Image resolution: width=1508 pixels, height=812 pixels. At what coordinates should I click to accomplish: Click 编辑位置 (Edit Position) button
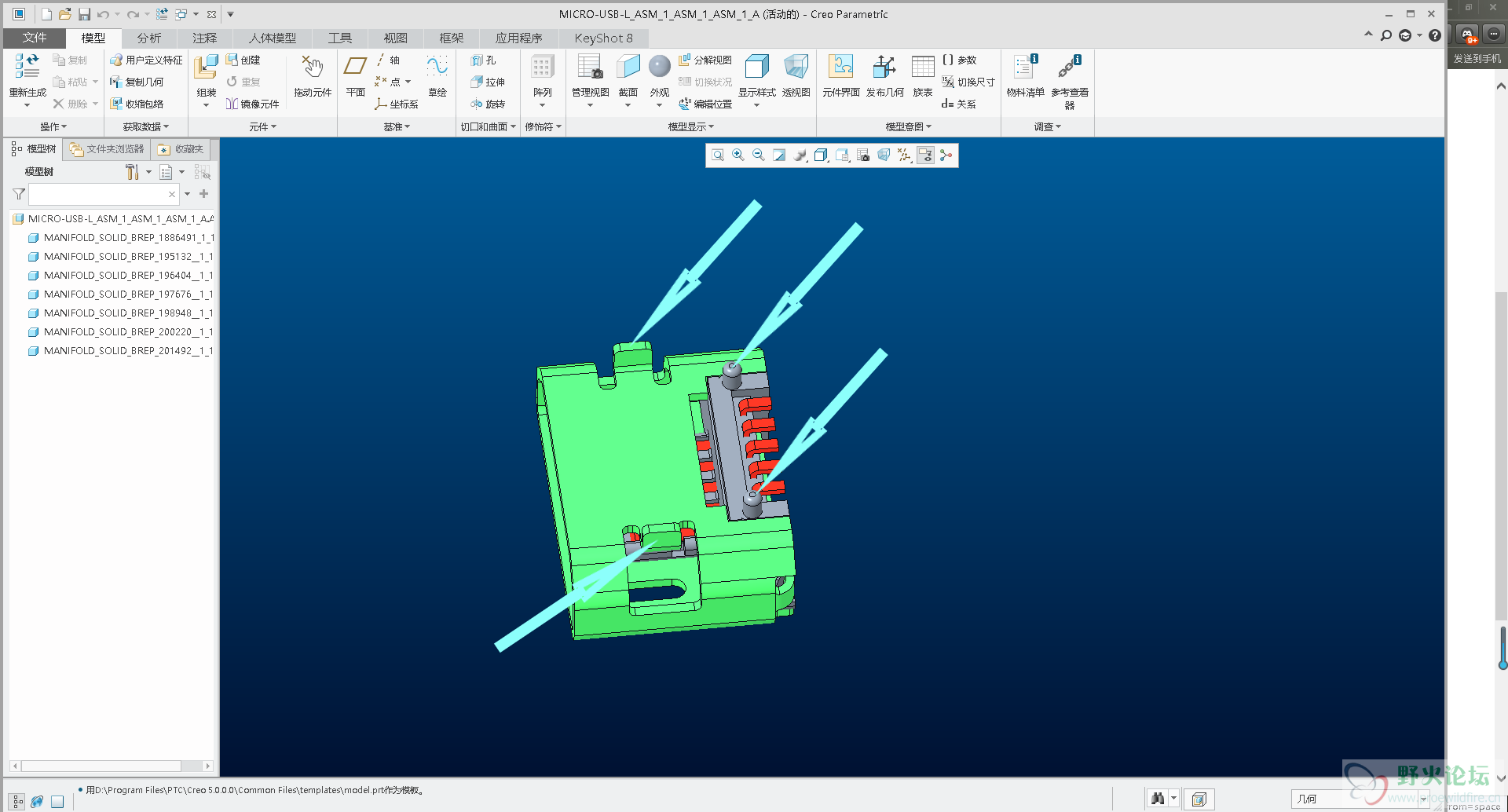[705, 104]
